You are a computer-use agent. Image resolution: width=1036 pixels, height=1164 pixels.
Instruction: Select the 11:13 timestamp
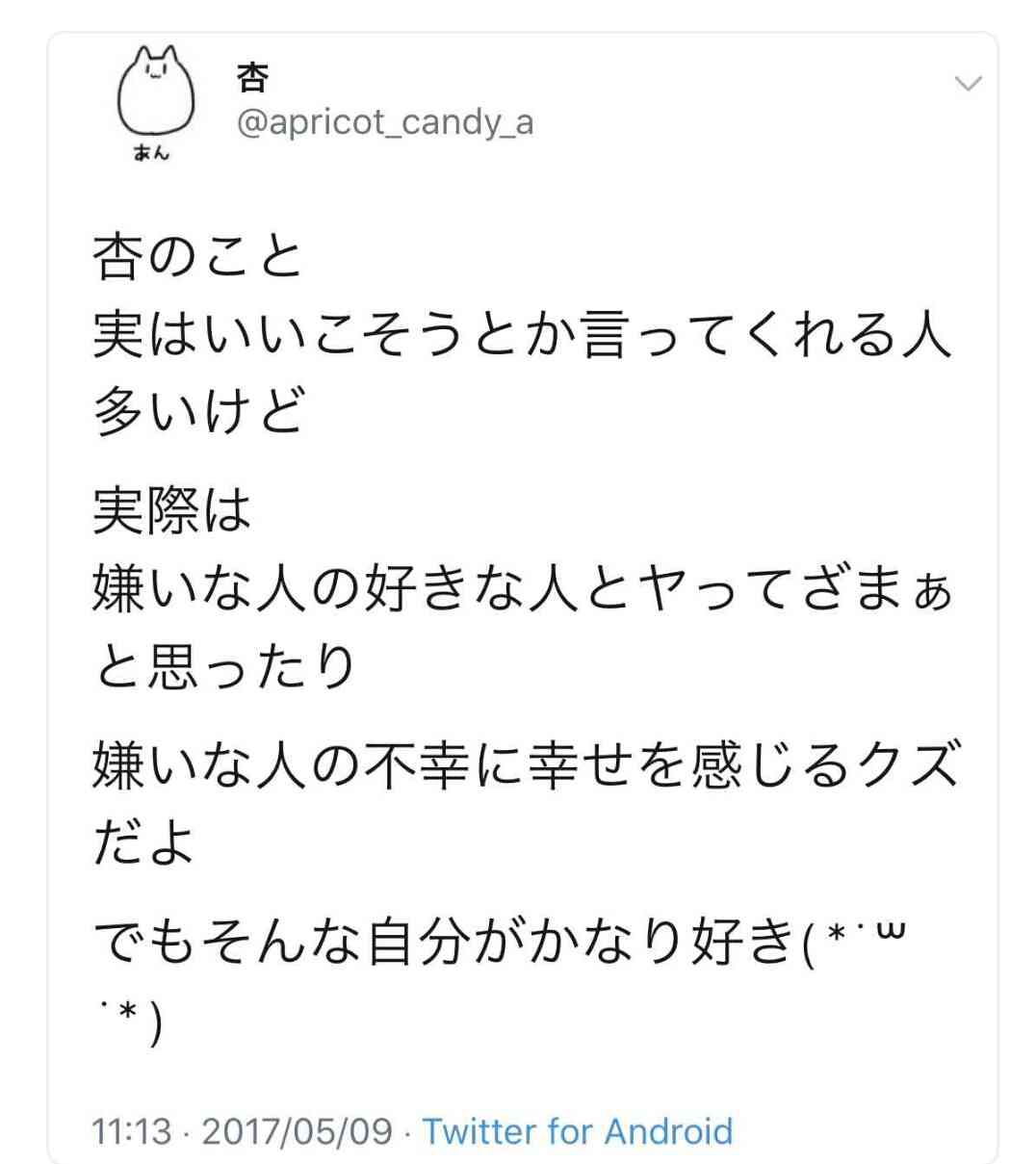132,1130
